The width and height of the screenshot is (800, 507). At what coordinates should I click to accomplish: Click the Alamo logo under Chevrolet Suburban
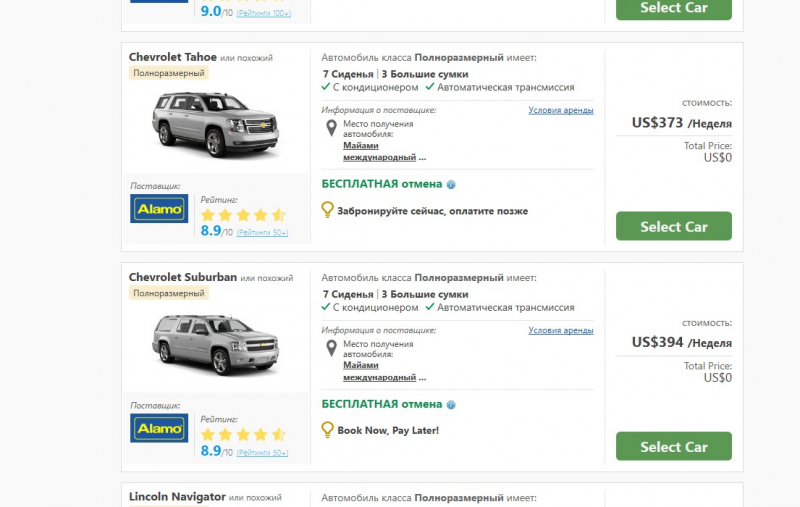[x=159, y=428]
